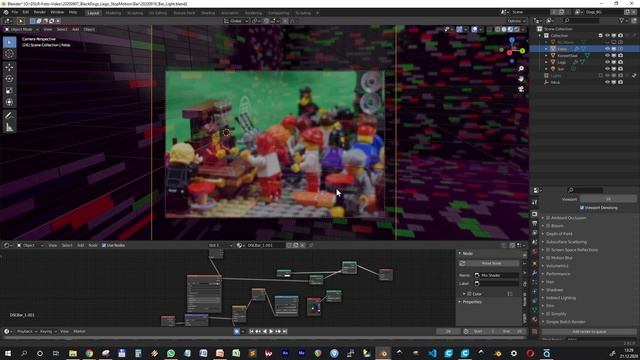Select the Scale tool in viewport toolbar

coord(9,91)
